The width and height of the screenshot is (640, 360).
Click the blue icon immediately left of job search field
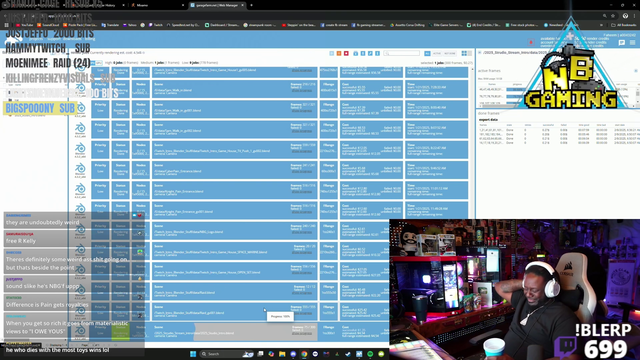(377, 53)
